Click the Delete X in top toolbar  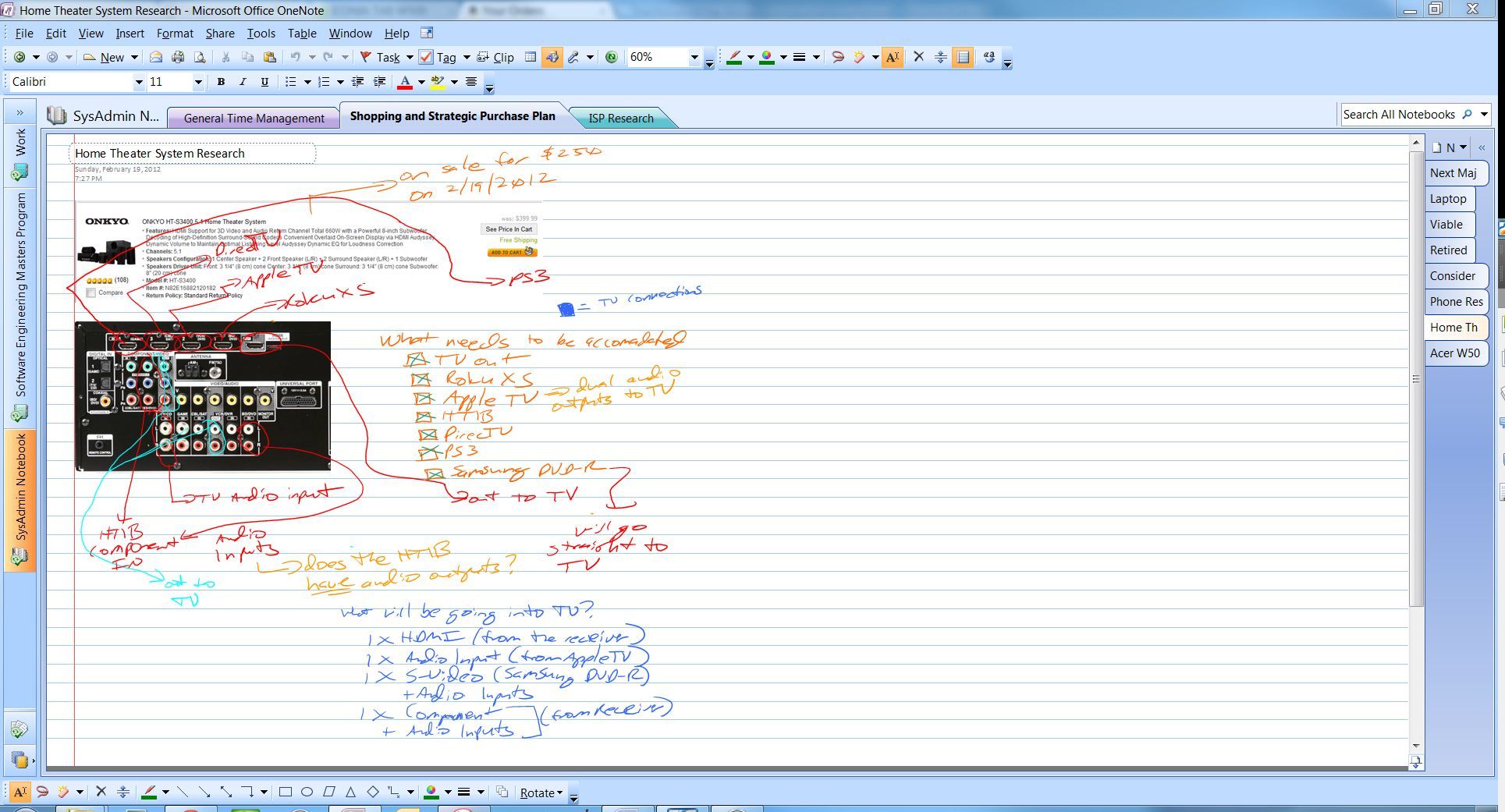918,57
